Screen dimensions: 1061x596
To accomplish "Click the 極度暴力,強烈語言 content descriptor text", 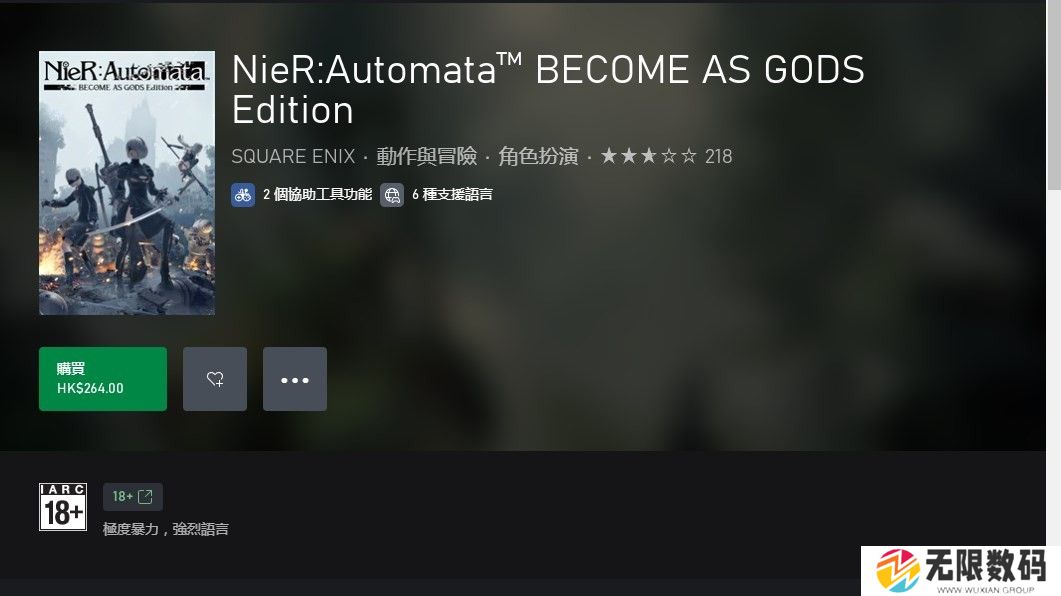I will pos(166,529).
